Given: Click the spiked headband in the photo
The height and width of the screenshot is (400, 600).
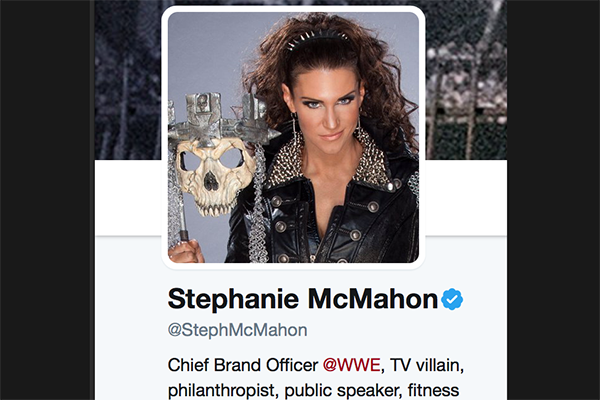Looking at the screenshot, I should pyautogui.click(x=318, y=39).
